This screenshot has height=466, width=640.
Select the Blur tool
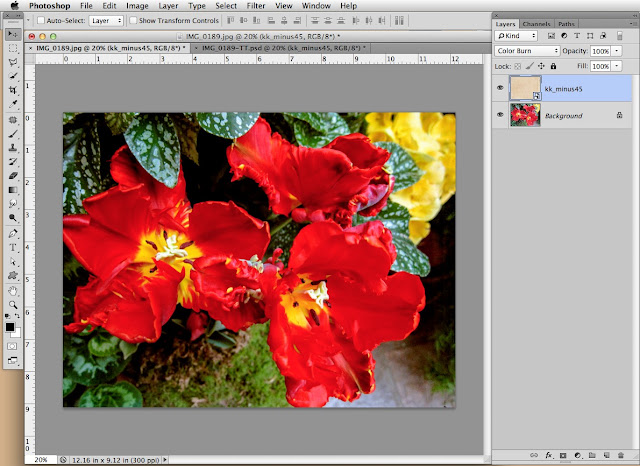(x=13, y=203)
